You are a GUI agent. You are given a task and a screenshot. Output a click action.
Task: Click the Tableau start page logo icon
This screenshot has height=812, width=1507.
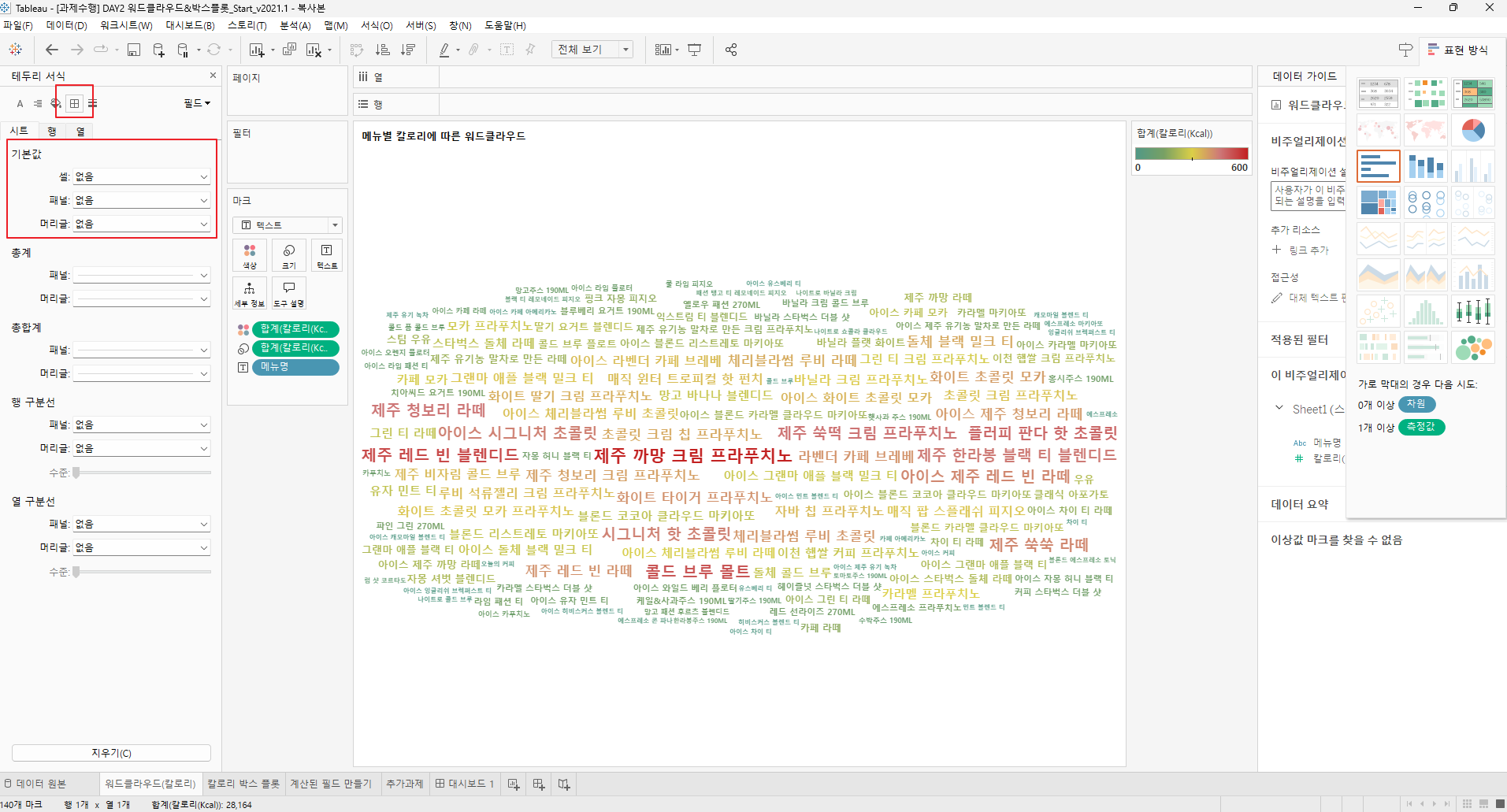point(16,50)
